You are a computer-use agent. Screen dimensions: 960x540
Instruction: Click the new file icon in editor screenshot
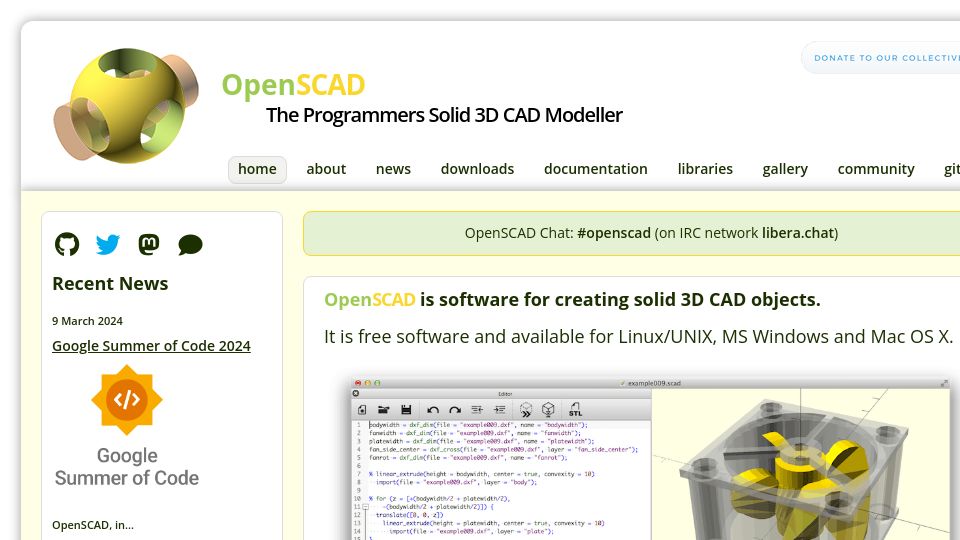(362, 410)
